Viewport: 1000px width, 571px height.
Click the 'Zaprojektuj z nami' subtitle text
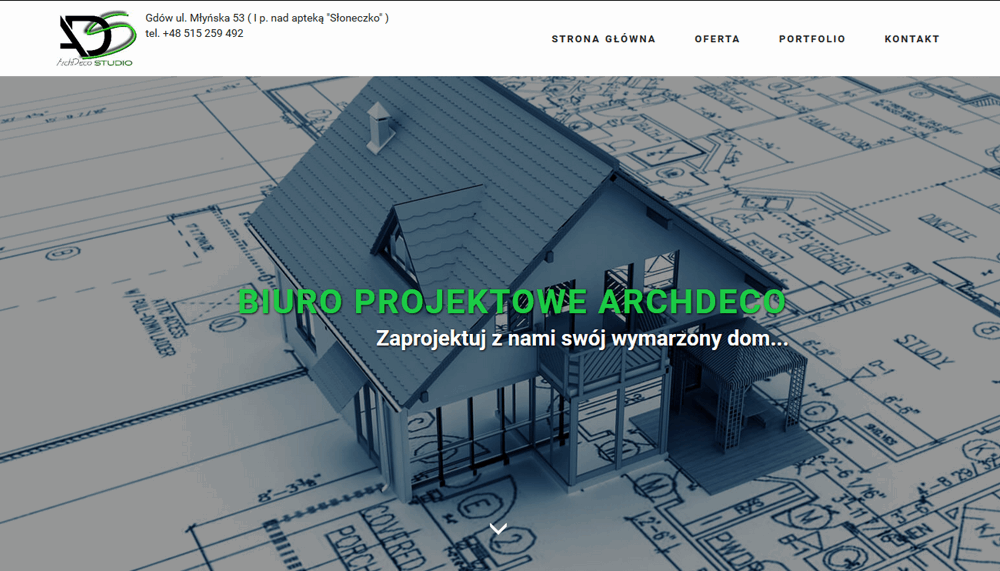click(581, 339)
